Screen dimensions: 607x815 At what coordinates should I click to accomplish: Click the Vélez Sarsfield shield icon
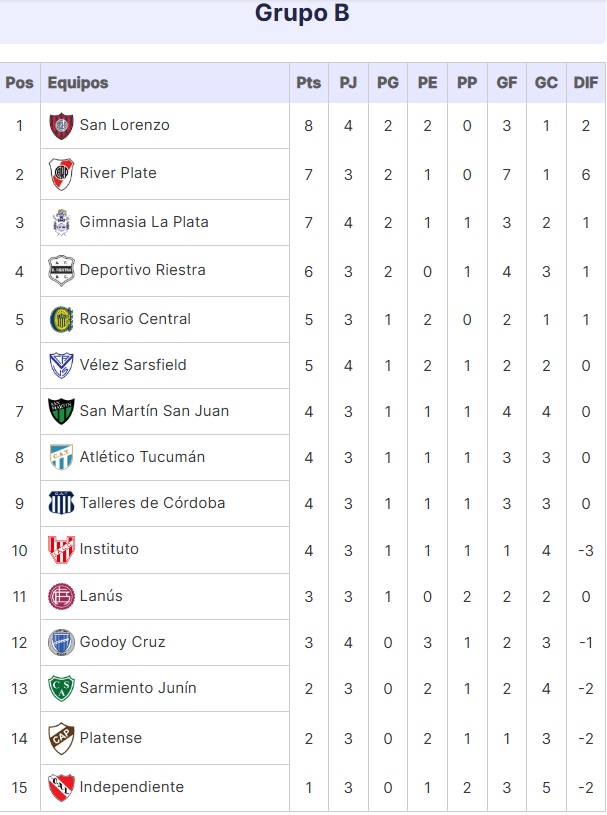[x=61, y=365]
